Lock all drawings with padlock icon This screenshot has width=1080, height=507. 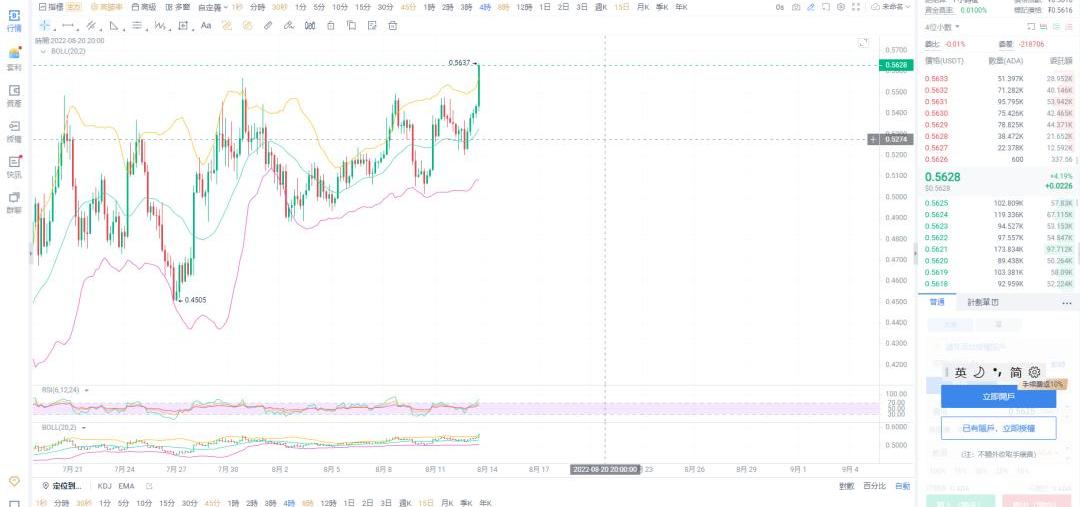[x=331, y=25]
